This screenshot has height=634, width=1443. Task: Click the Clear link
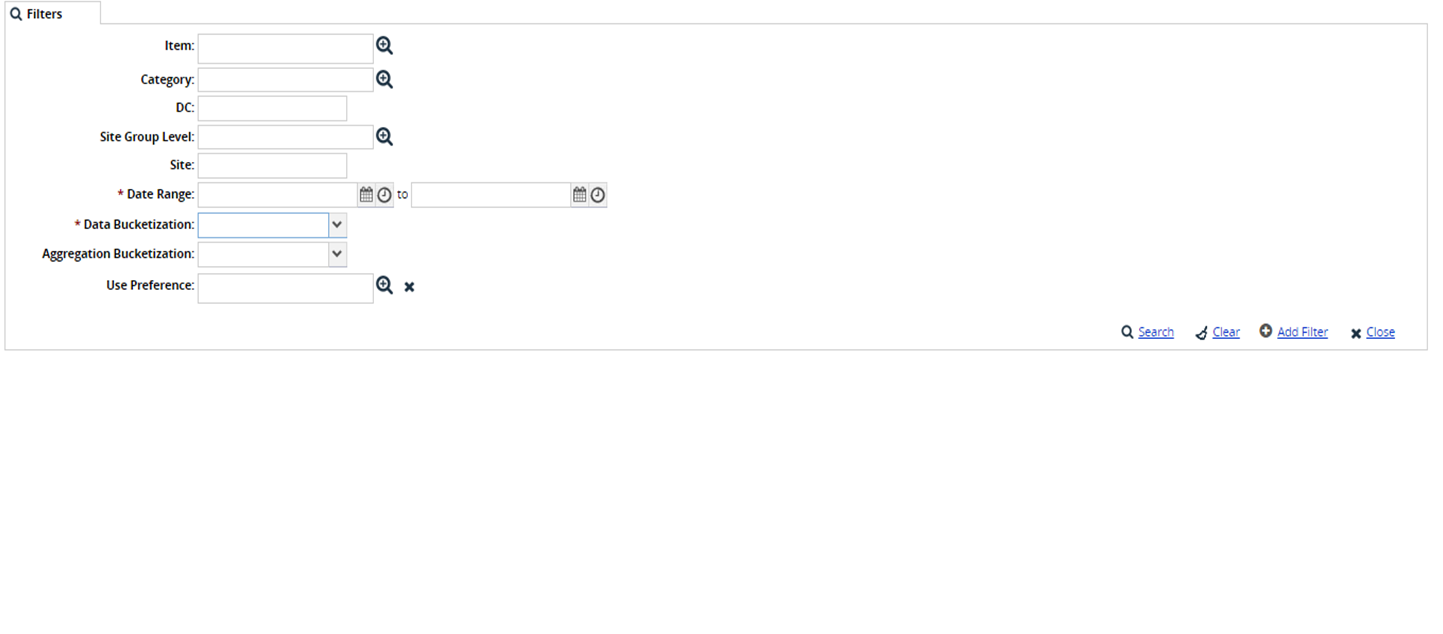(x=1225, y=332)
